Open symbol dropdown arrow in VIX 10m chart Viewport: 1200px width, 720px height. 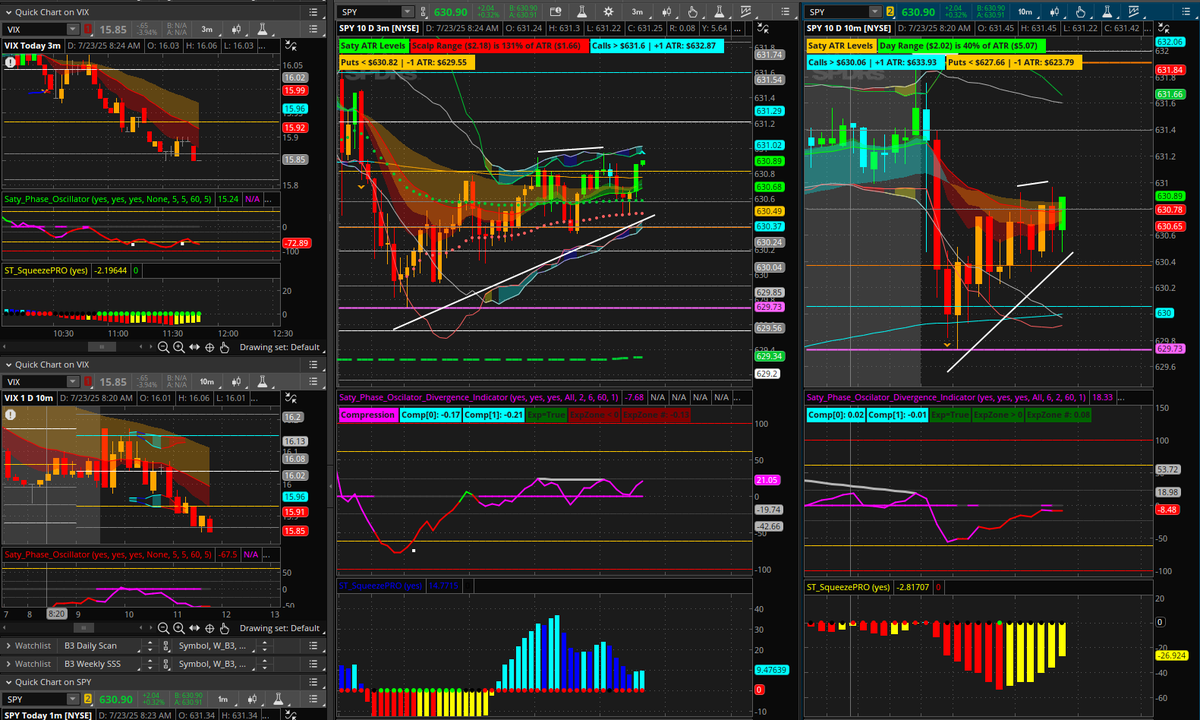[73, 382]
